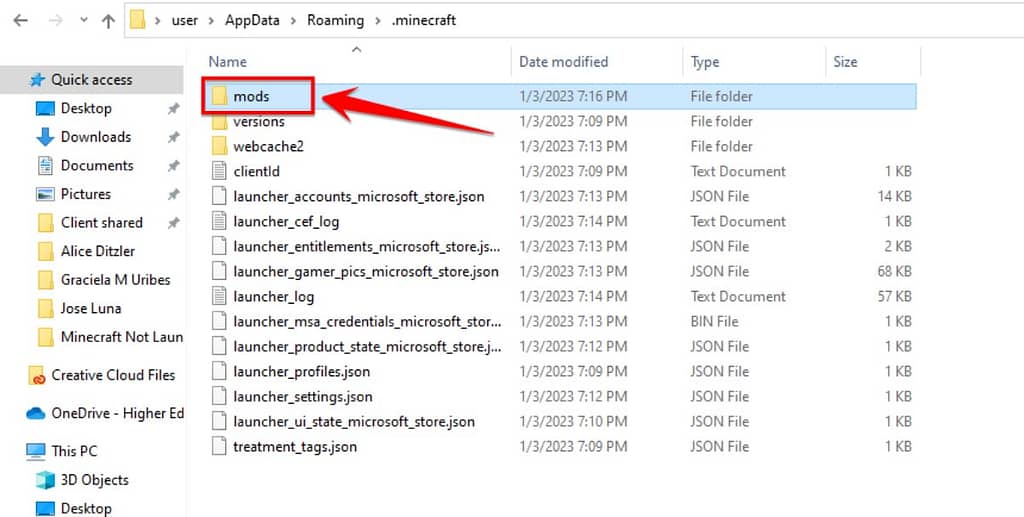This screenshot has width=1024, height=517.
Task: Expand chevron between AppData and Roaming
Action: click(293, 21)
